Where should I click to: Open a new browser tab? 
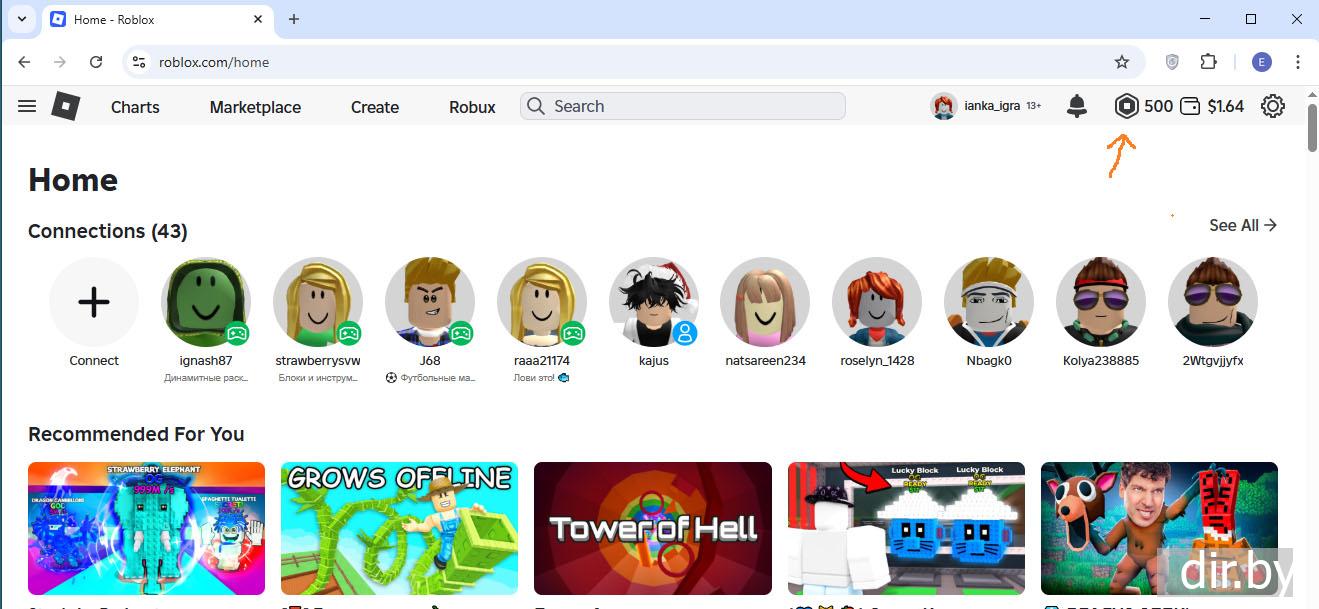pyautogui.click(x=294, y=19)
